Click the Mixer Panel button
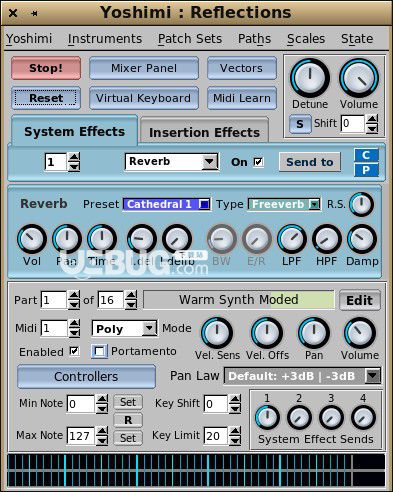The width and height of the screenshot is (393, 492). click(144, 68)
